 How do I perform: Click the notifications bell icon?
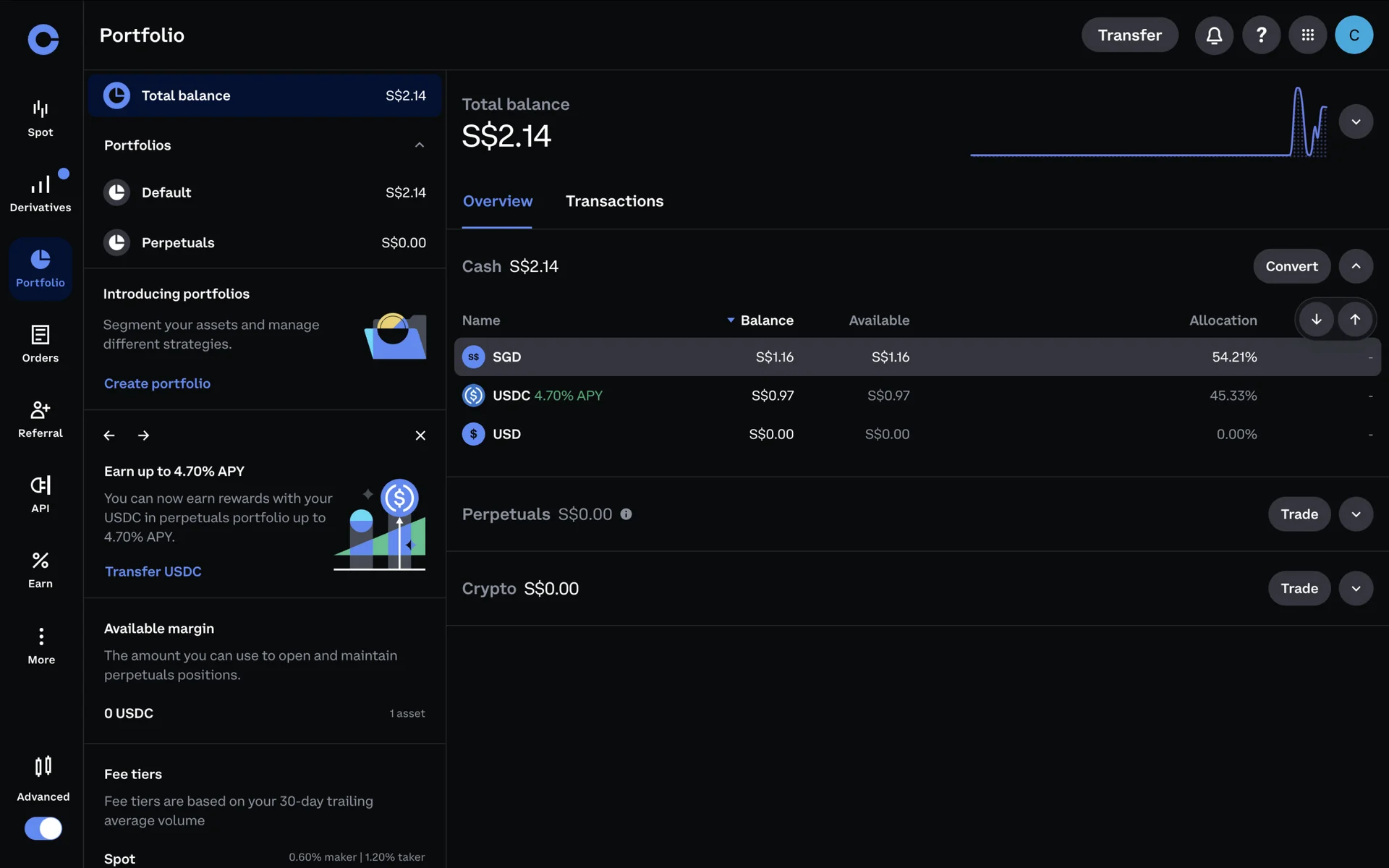point(1214,35)
